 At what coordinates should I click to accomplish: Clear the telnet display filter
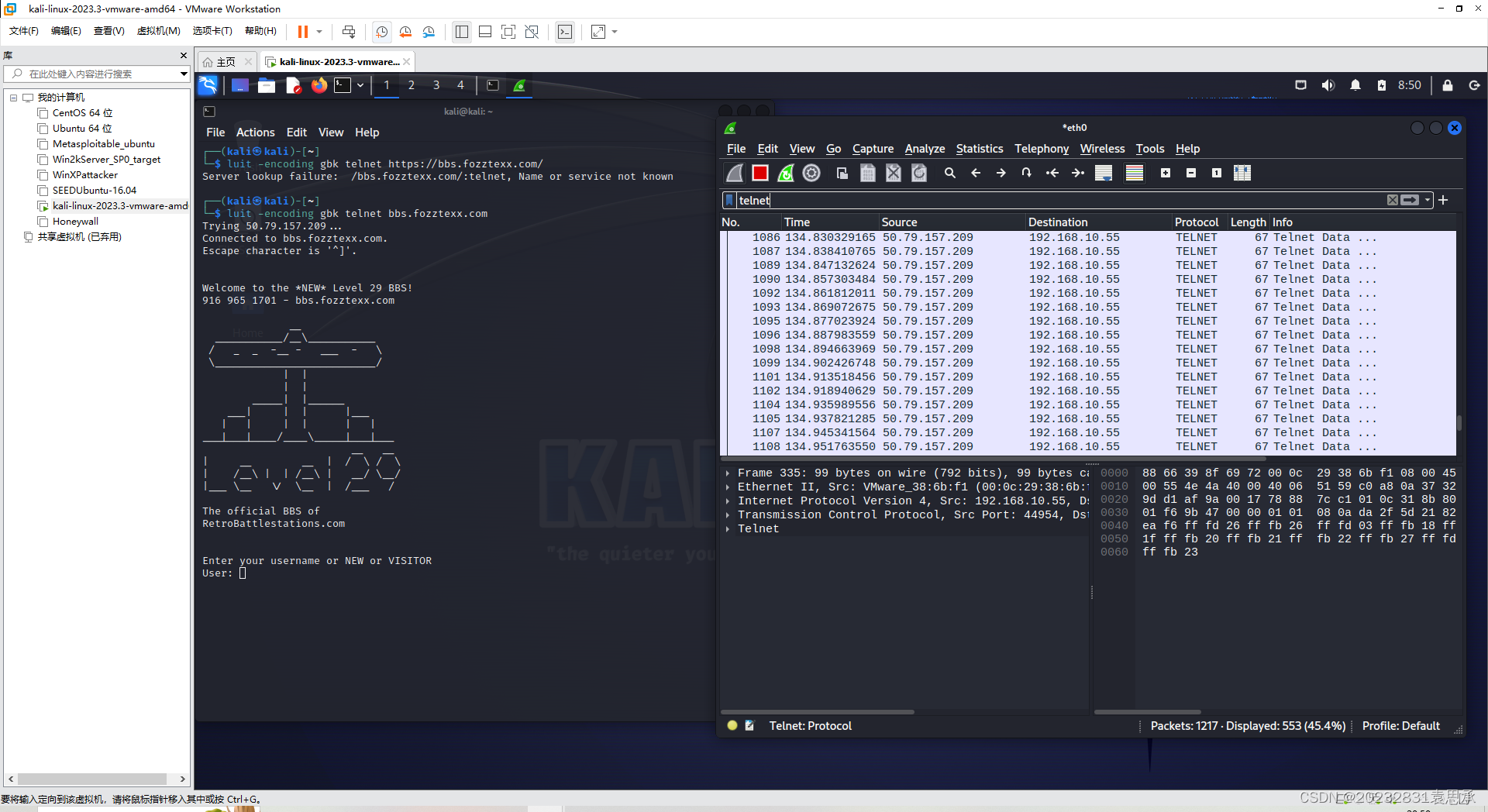[x=1393, y=200]
